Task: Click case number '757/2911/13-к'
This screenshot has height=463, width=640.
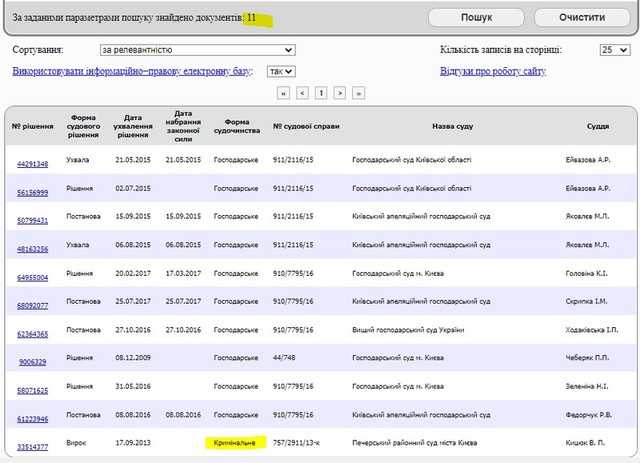Action: coord(296,443)
